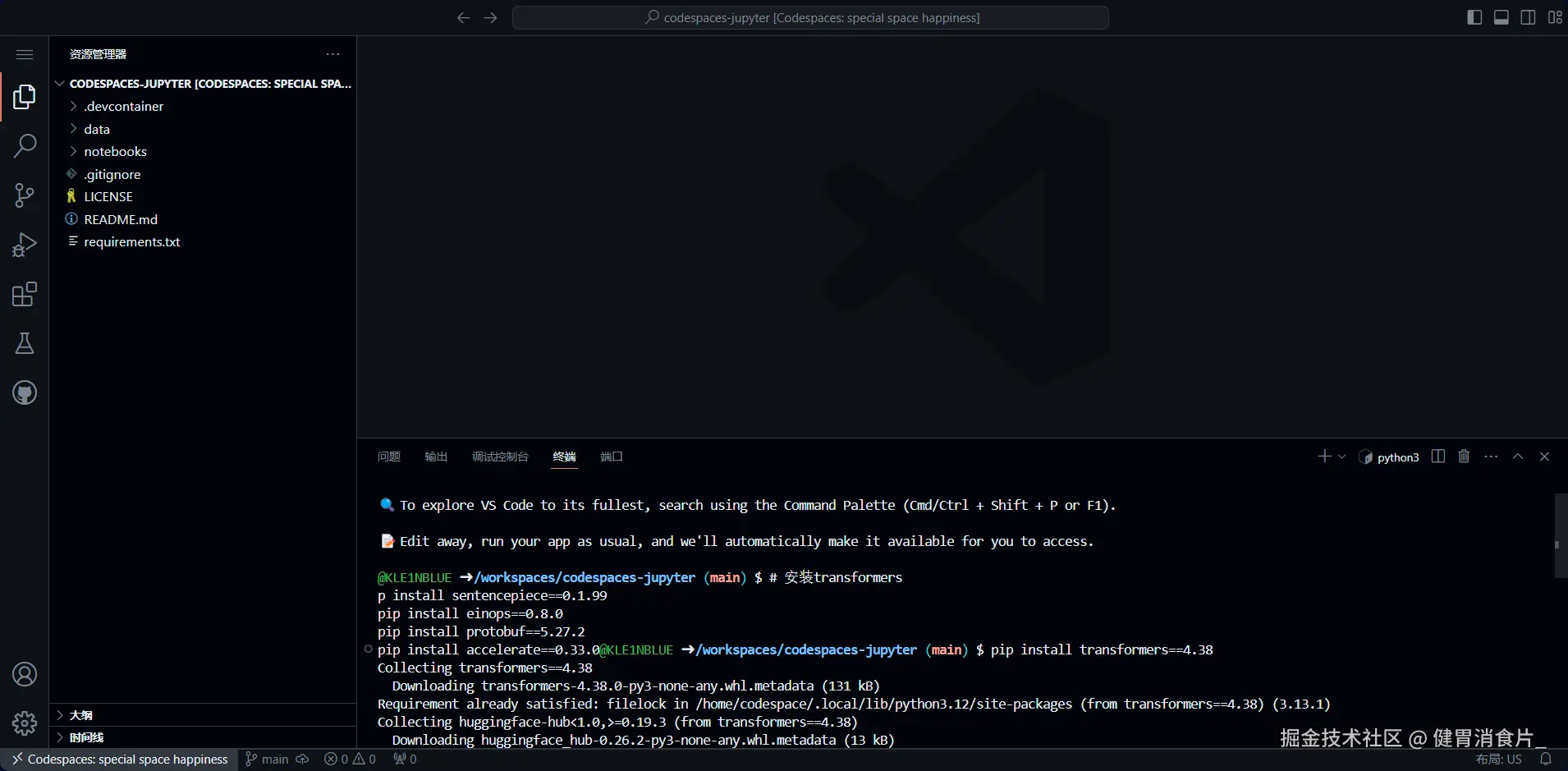The height and width of the screenshot is (771, 1568).
Task: Open the Search view
Action: click(25, 146)
